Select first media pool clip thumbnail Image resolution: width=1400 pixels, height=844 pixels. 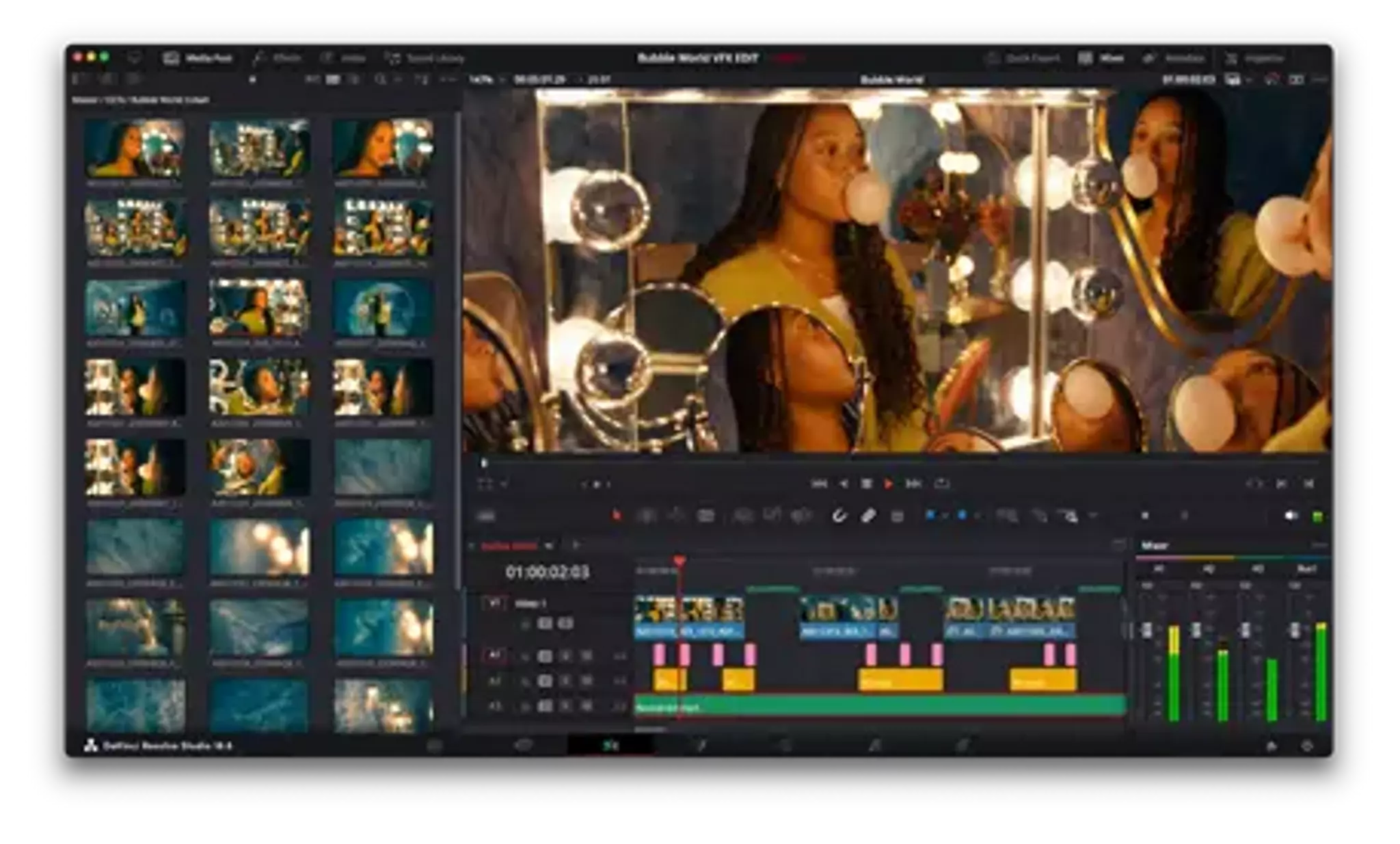pos(134,148)
